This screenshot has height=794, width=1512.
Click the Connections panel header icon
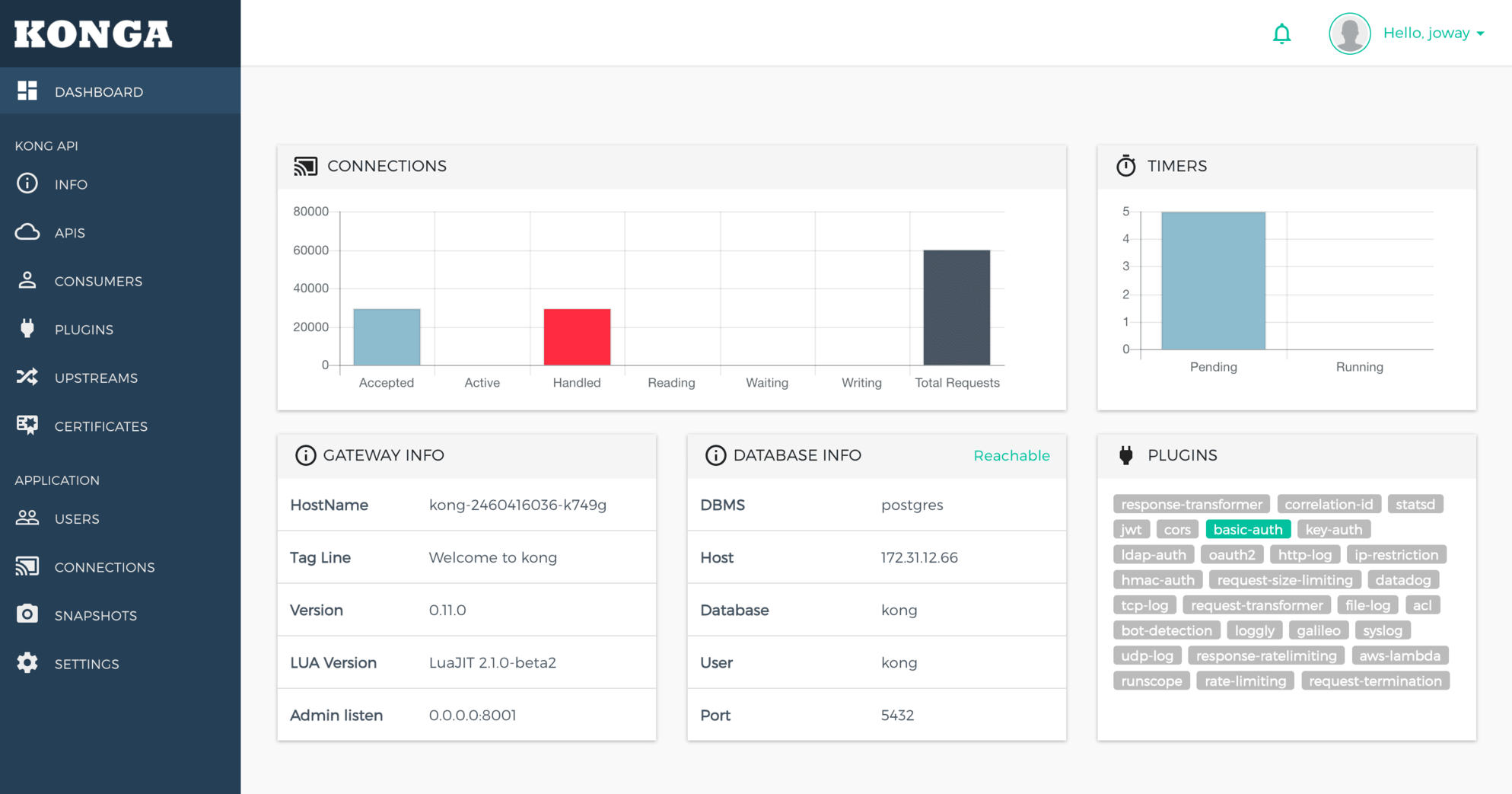coord(306,166)
